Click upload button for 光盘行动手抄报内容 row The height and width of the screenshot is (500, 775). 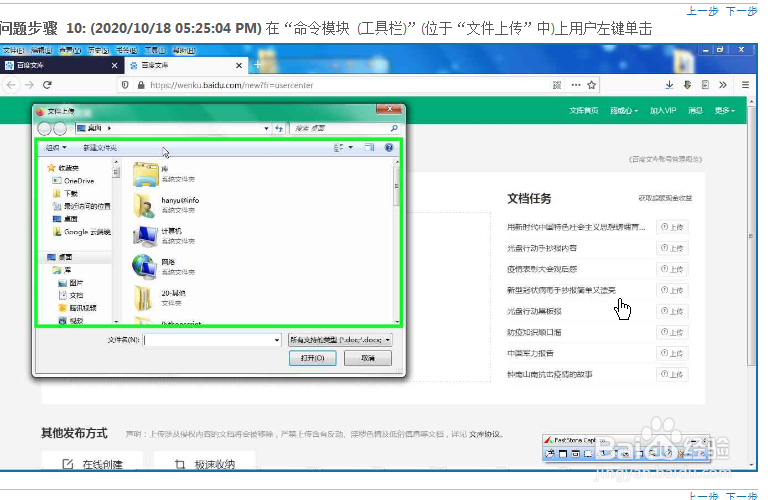point(672,248)
